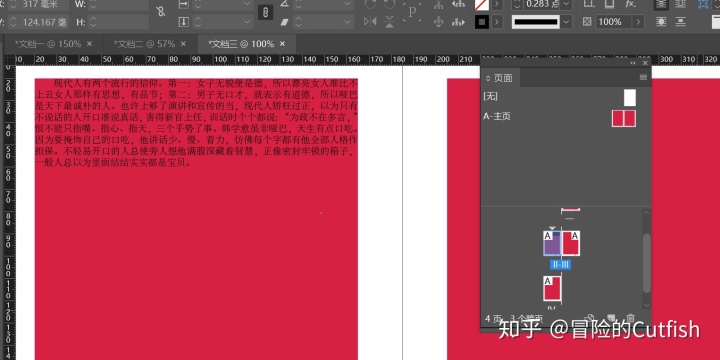Open the fx effects menu
Screen dimensions: 720x360
point(630,4)
